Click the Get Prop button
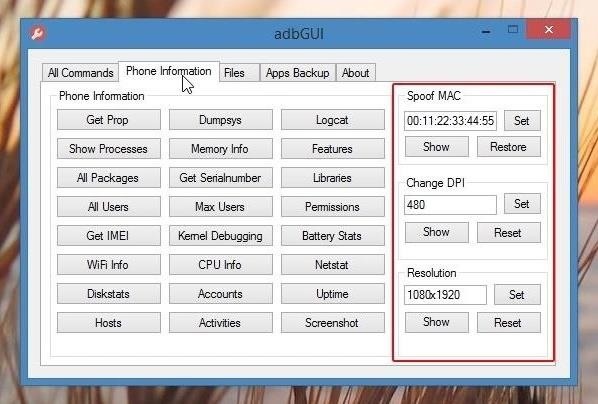The height and width of the screenshot is (404, 598). point(109,120)
